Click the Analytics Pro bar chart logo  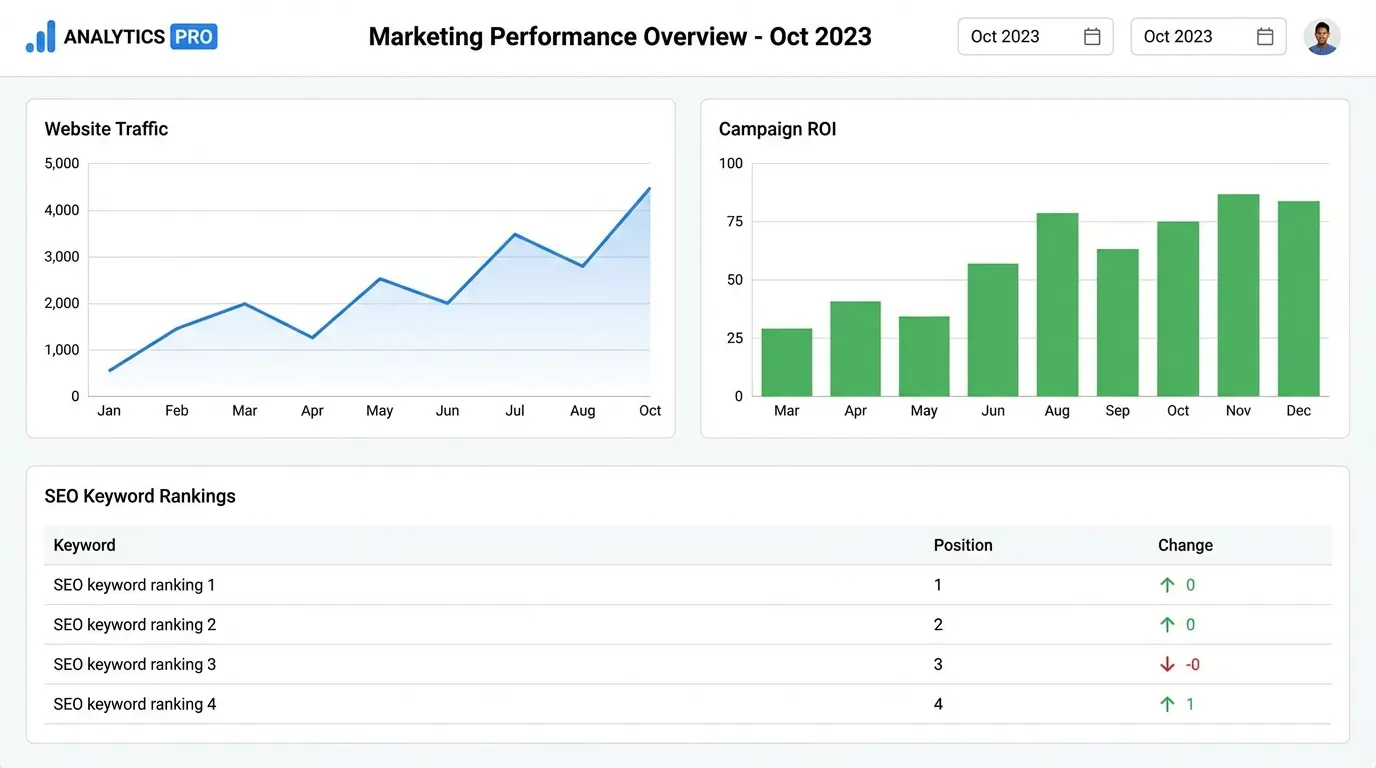[x=38, y=36]
